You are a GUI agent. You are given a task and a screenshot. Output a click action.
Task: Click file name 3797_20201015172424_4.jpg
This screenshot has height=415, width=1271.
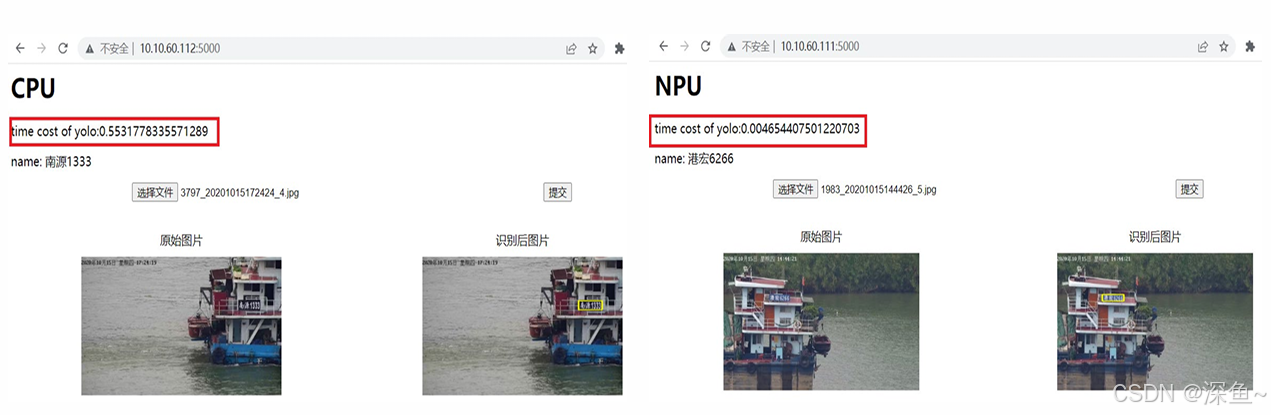(240, 192)
